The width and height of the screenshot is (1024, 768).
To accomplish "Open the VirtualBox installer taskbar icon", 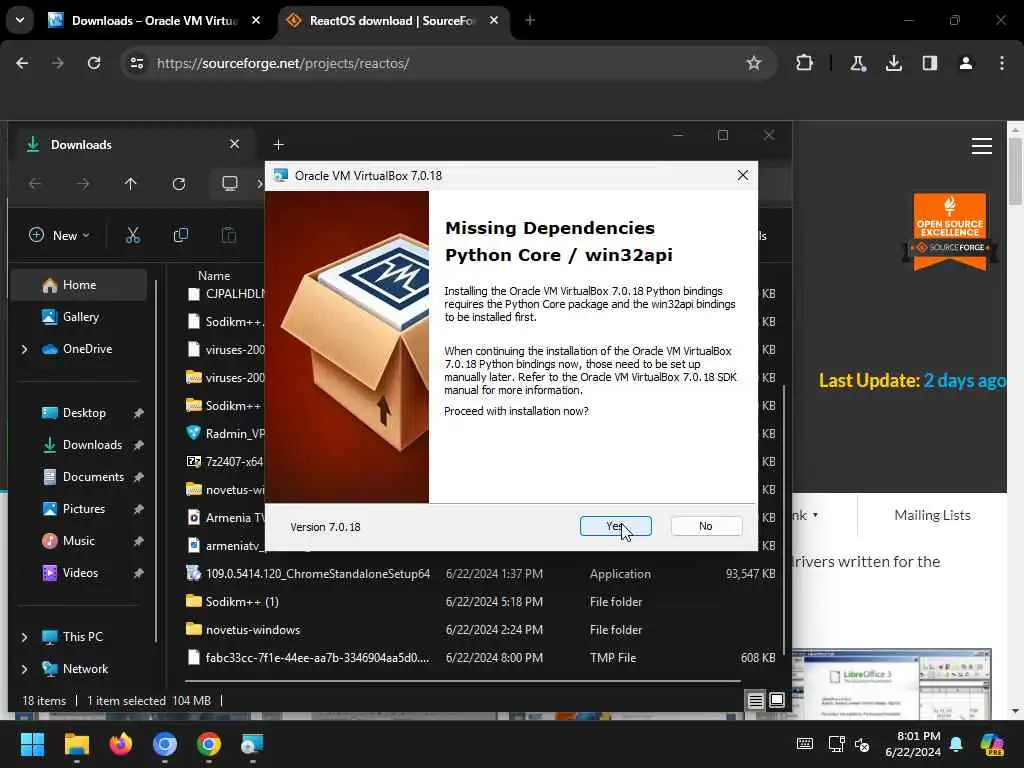I will point(252,744).
